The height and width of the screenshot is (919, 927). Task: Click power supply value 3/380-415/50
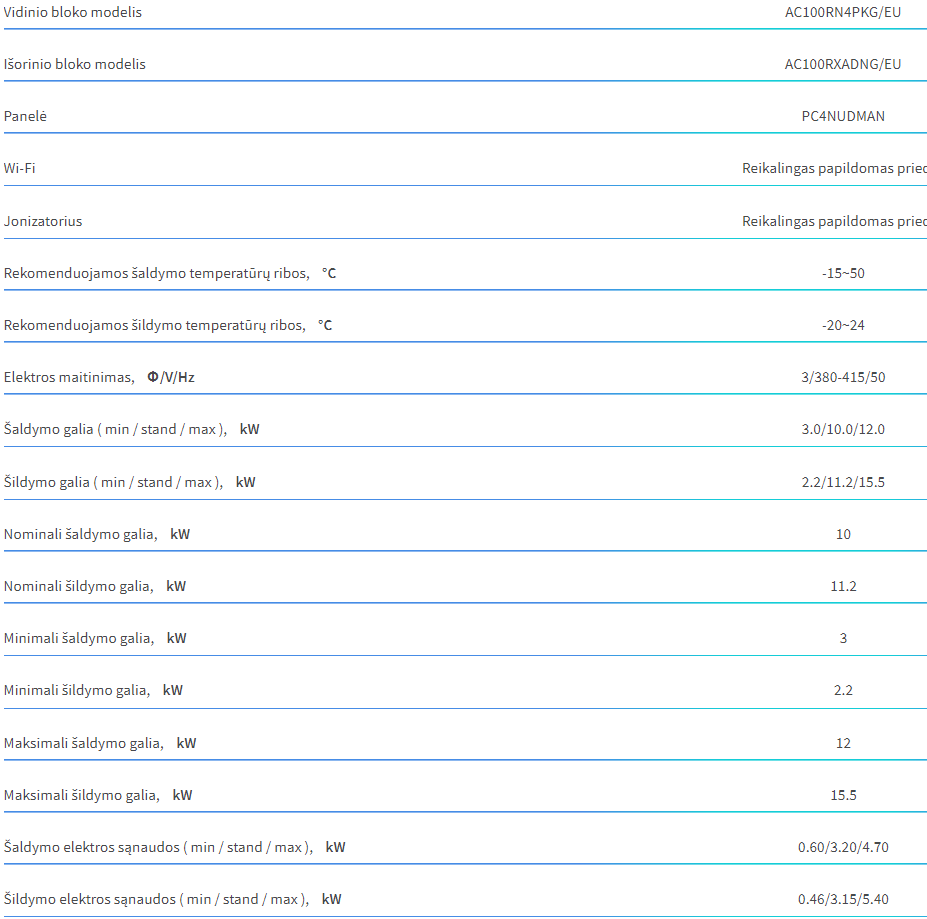(843, 377)
